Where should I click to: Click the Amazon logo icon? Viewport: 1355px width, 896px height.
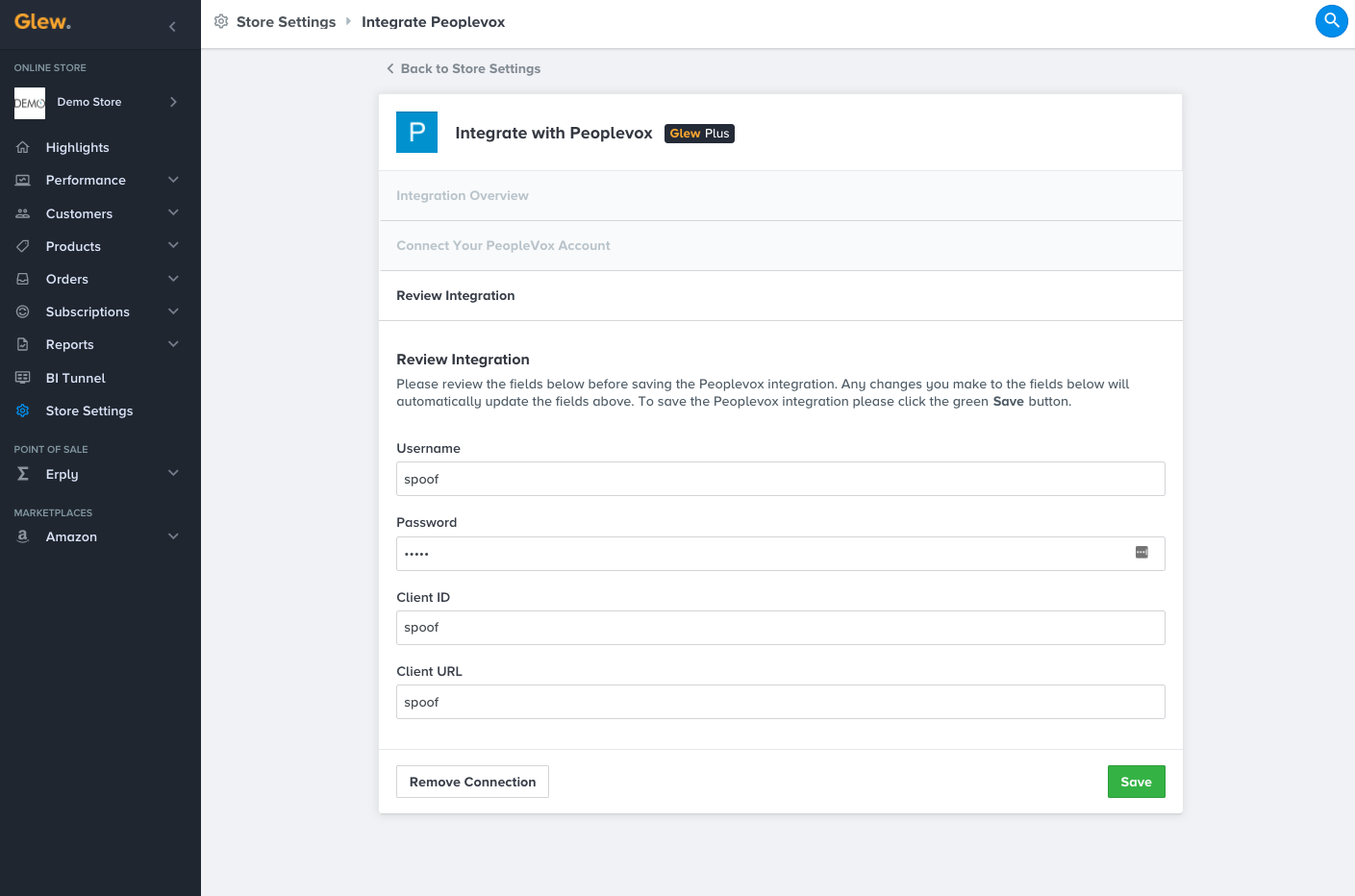[x=23, y=536]
